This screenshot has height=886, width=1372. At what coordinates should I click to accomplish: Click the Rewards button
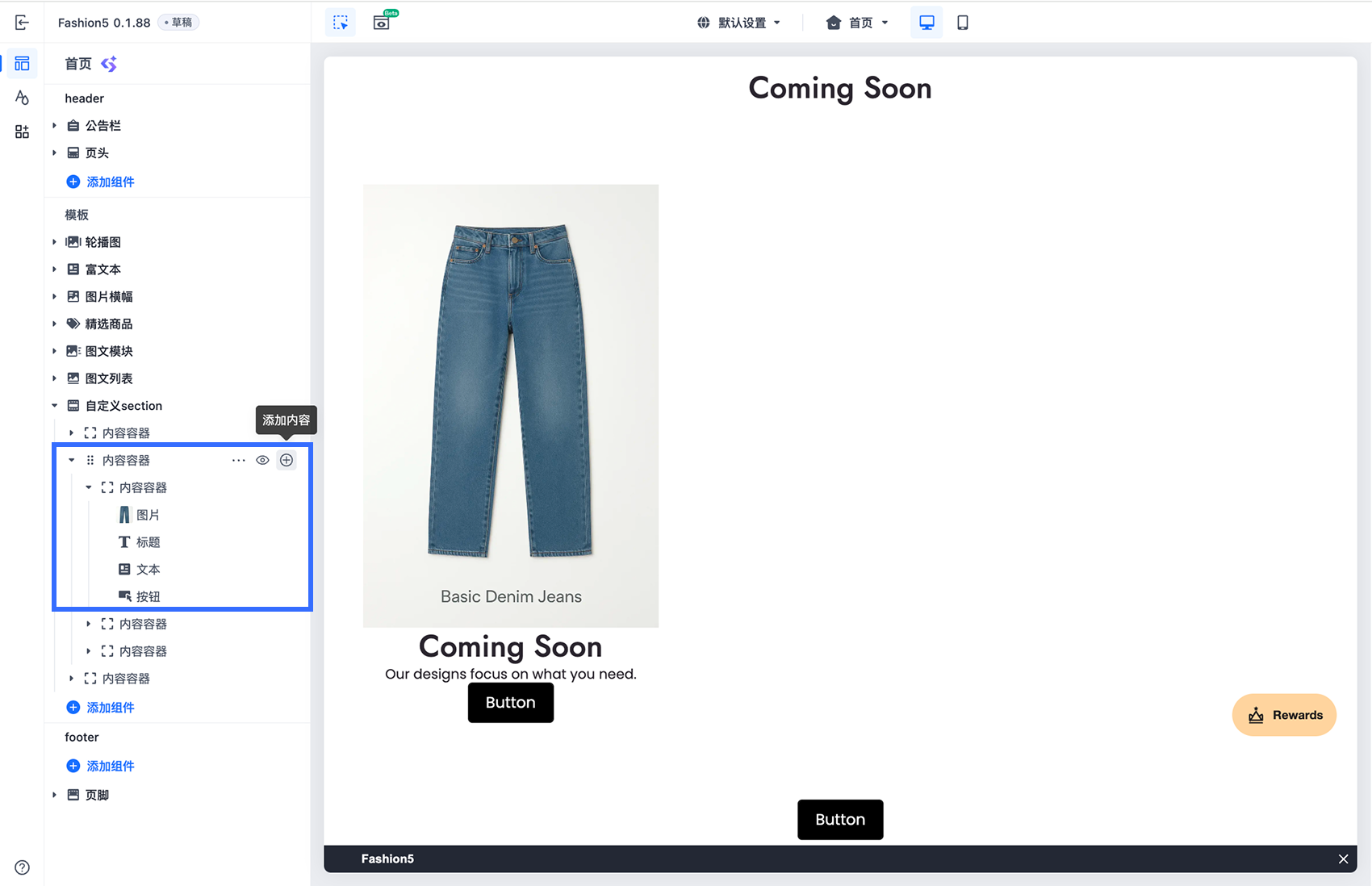pos(1284,715)
